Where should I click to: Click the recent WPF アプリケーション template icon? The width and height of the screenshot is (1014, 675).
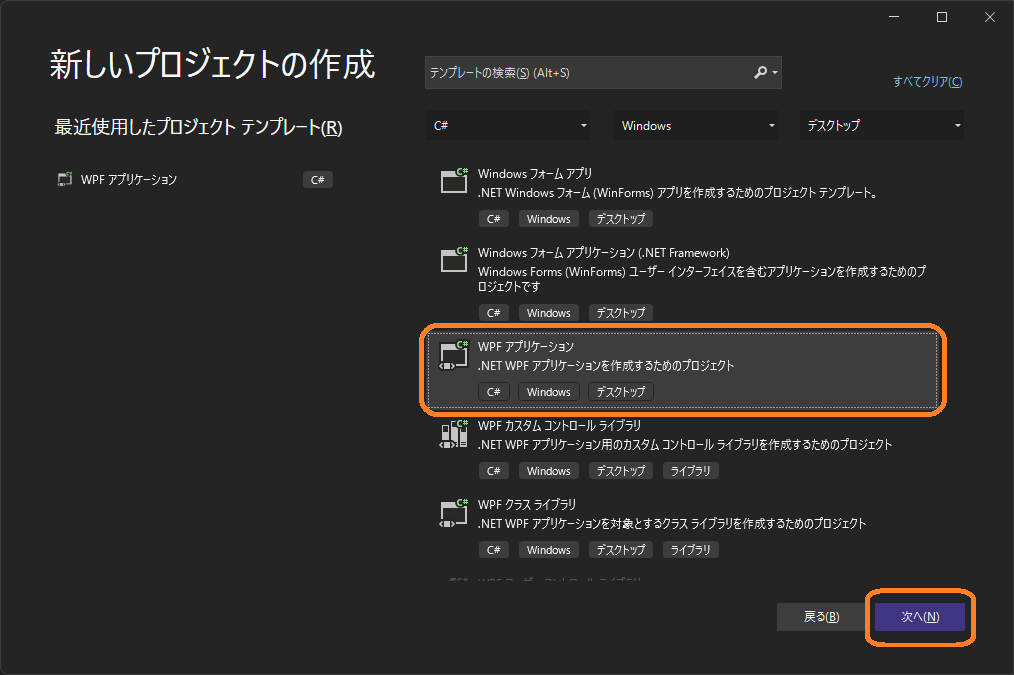(65, 179)
